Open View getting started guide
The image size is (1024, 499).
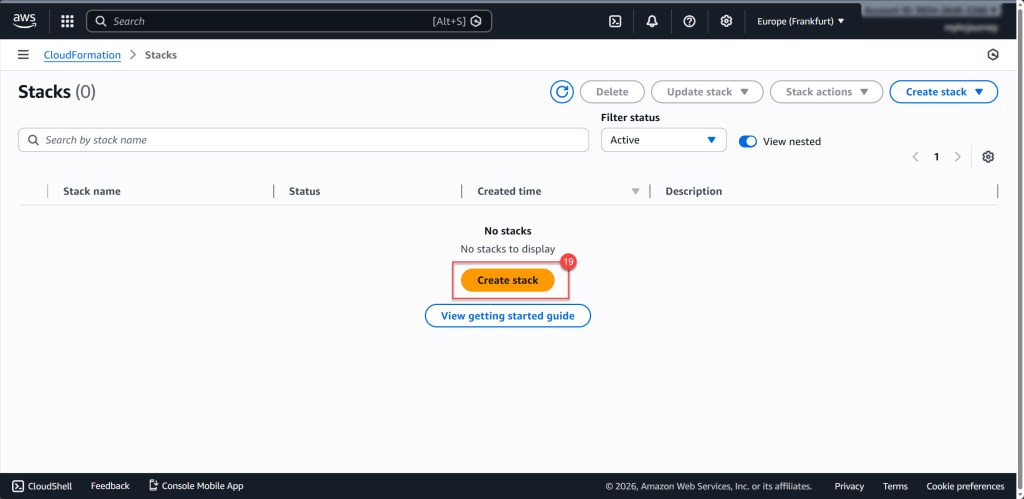[x=508, y=316]
